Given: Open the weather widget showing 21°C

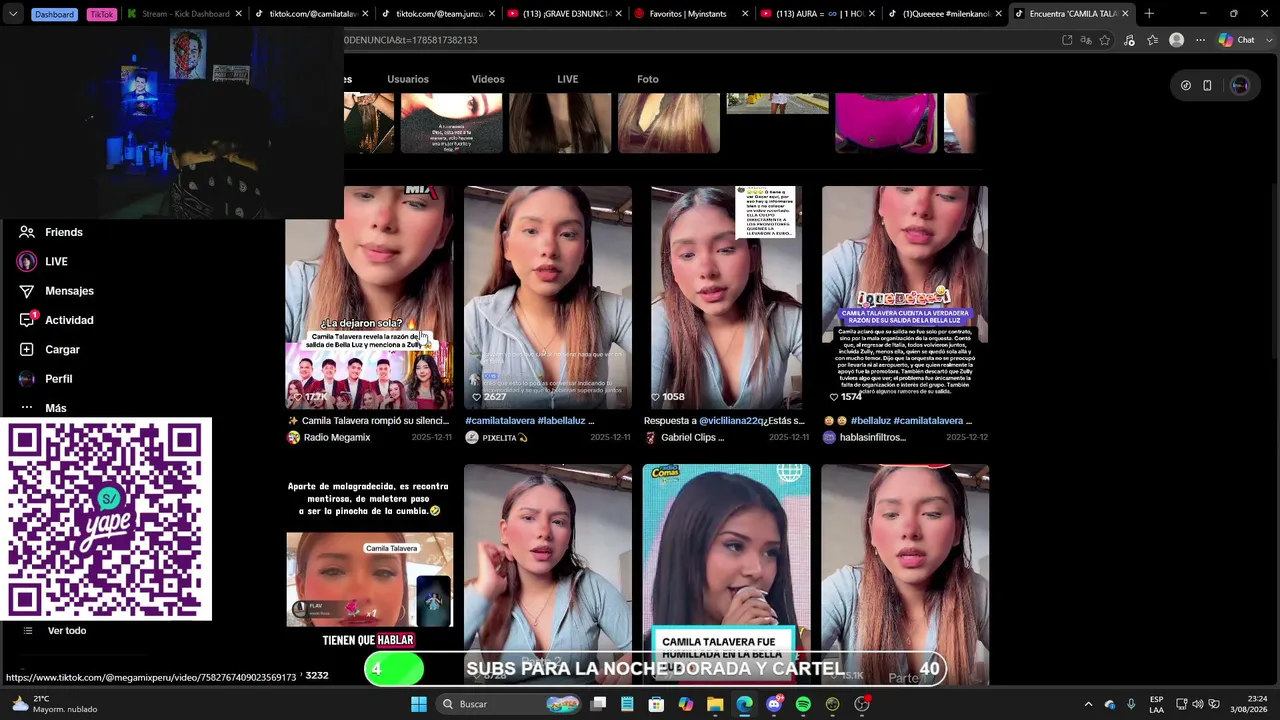Looking at the screenshot, I should 55,704.
